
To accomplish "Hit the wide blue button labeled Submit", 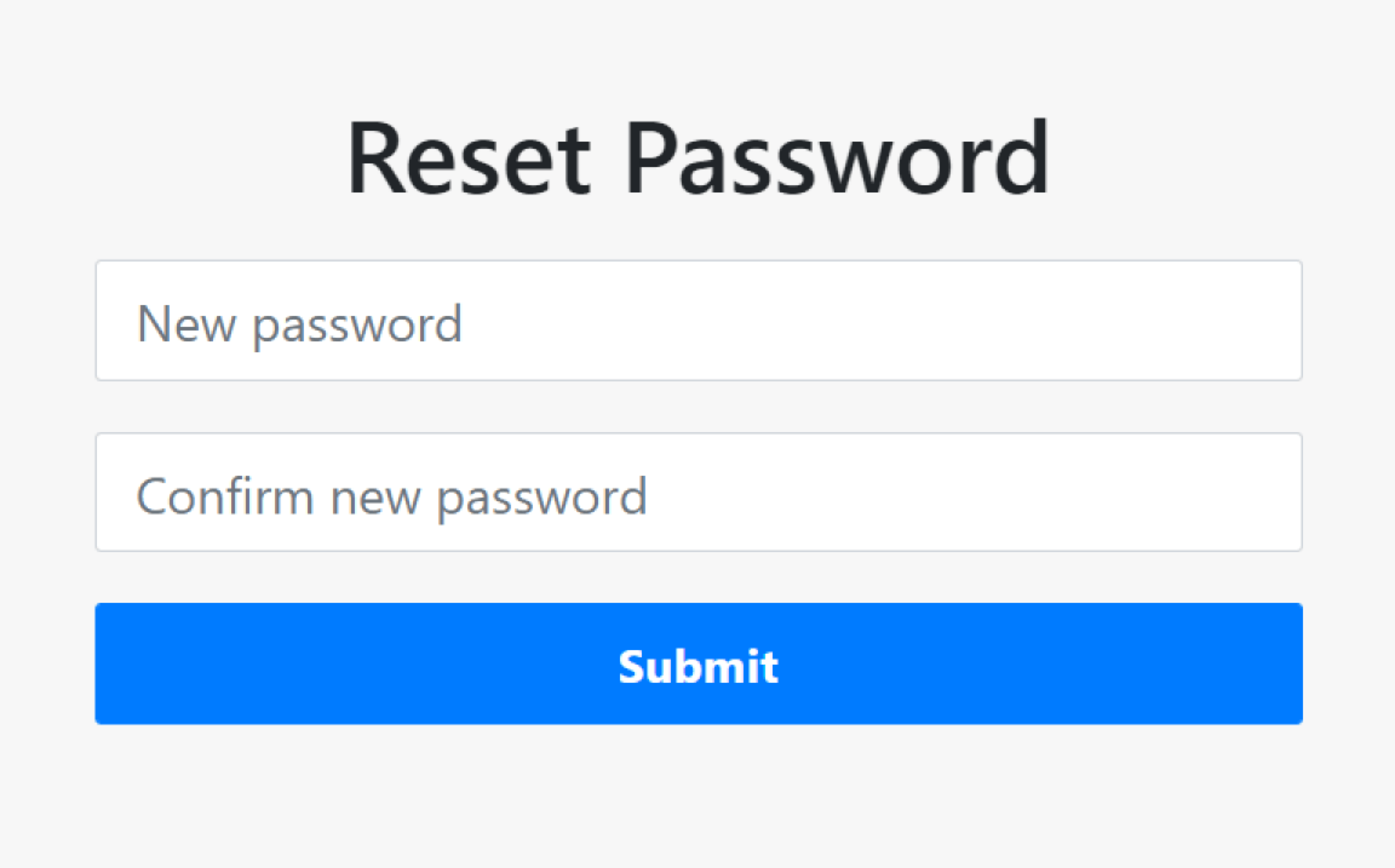I will (698, 663).
